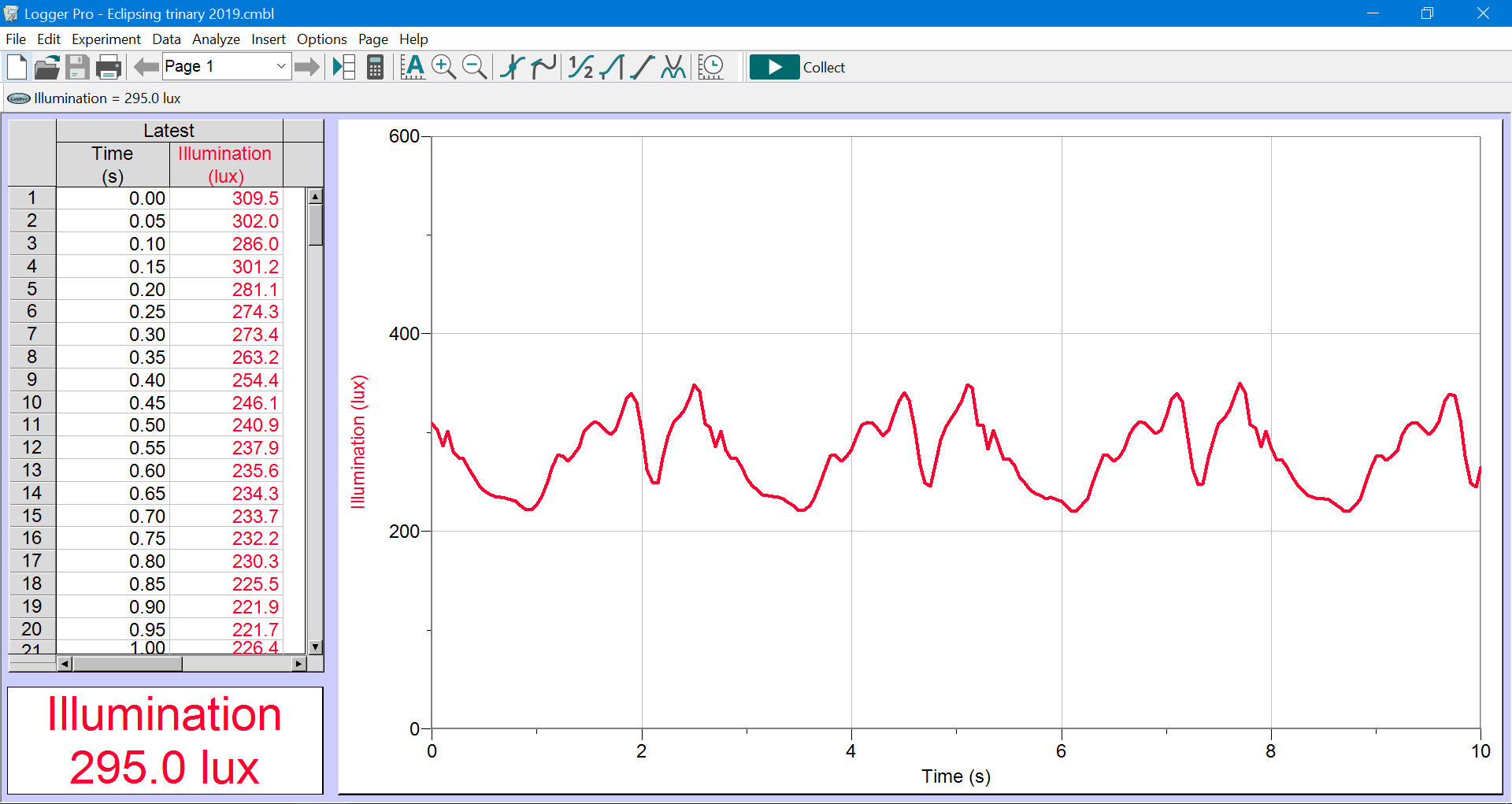The height and width of the screenshot is (804, 1512).
Task: Activate the Examine tool
Action: pos(513,68)
